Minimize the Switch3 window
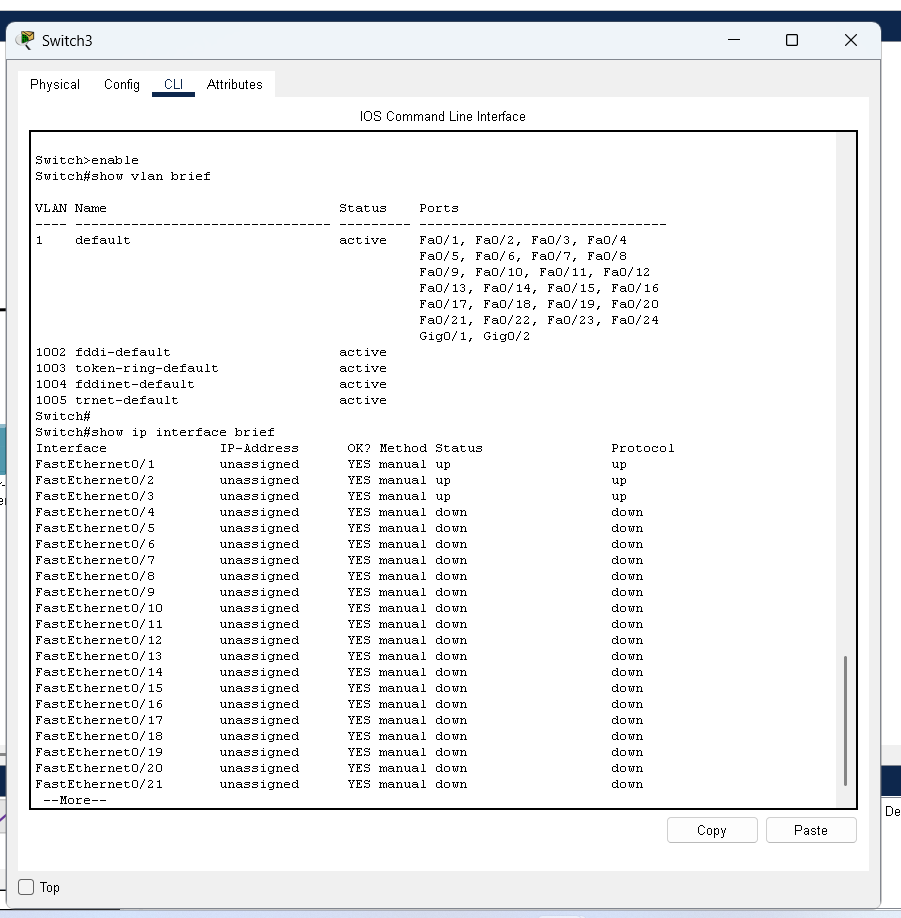 (735, 40)
